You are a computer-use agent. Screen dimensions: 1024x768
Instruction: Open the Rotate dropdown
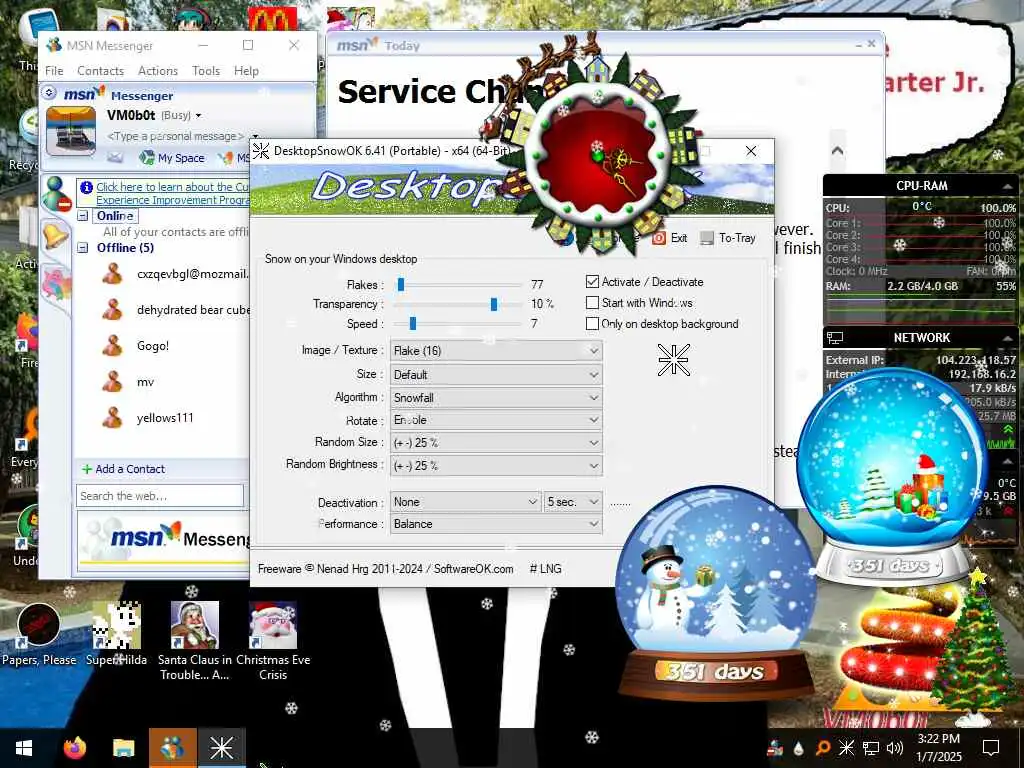(496, 420)
